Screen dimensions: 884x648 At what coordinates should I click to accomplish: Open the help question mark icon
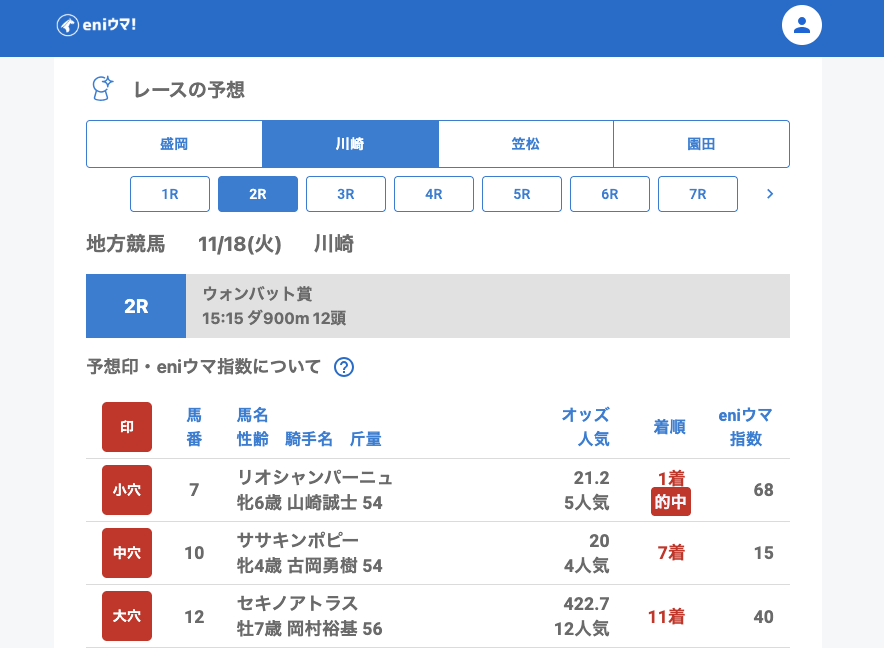[344, 367]
